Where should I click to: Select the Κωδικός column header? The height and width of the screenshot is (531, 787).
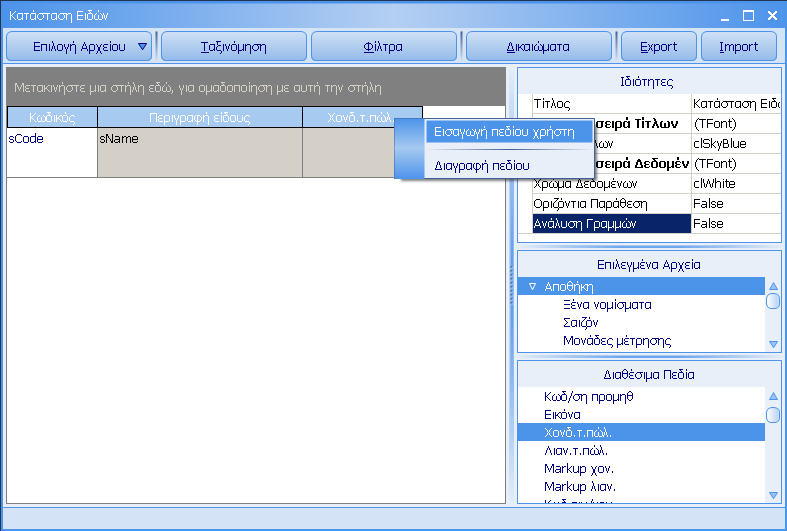(x=52, y=117)
